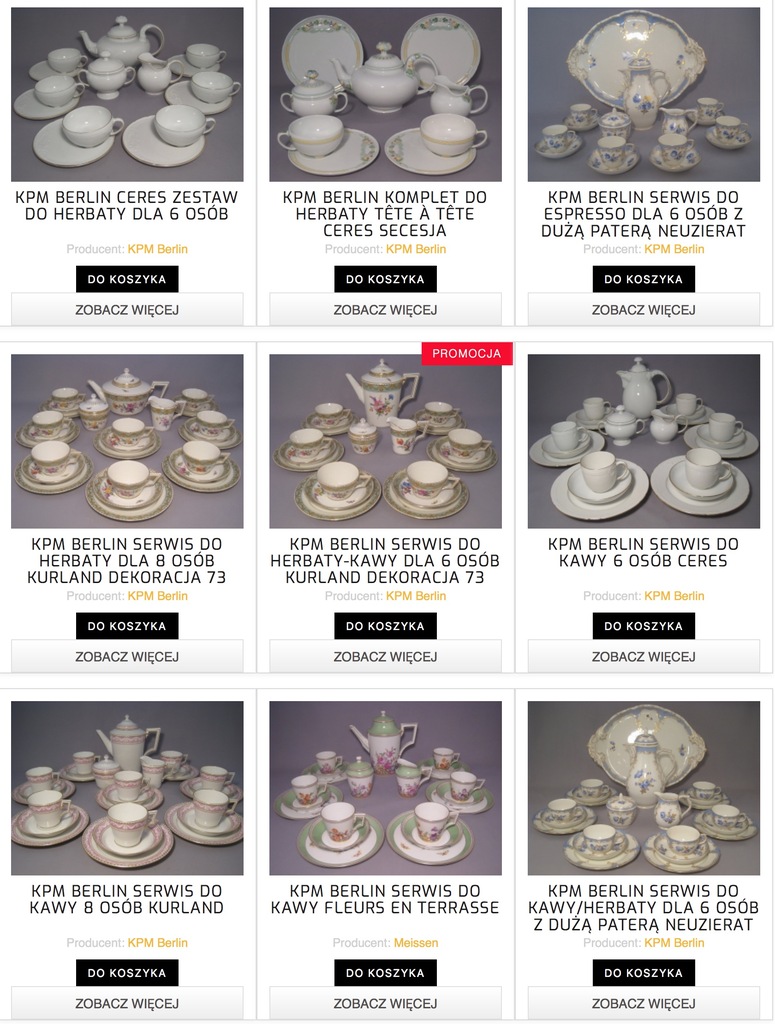The image size is (775, 1024).
Task: Open the Fleurs en Terrasse coffee set photo
Action: (385, 788)
